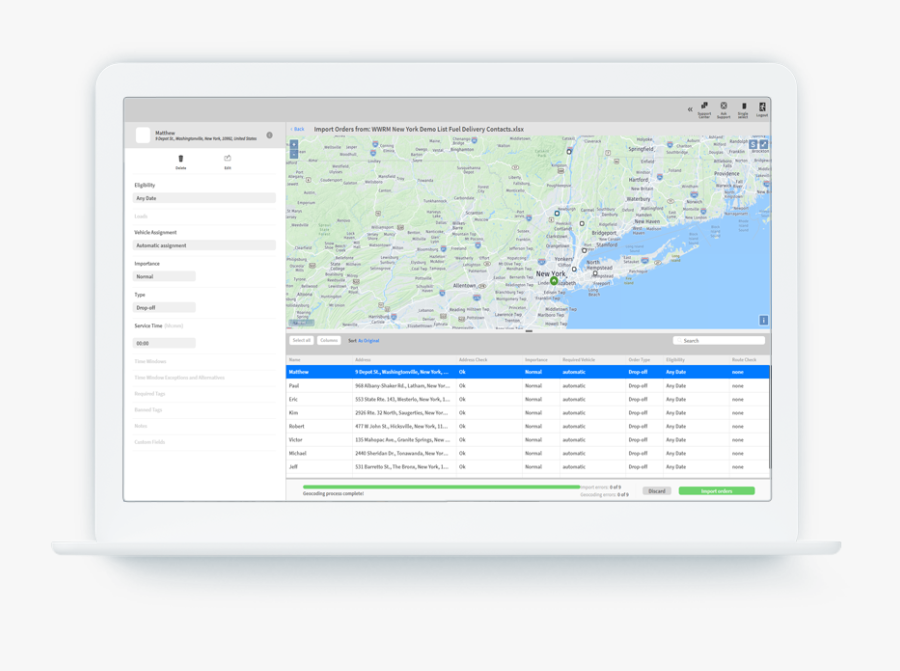Click the Edit icon in order panel

coord(227,159)
